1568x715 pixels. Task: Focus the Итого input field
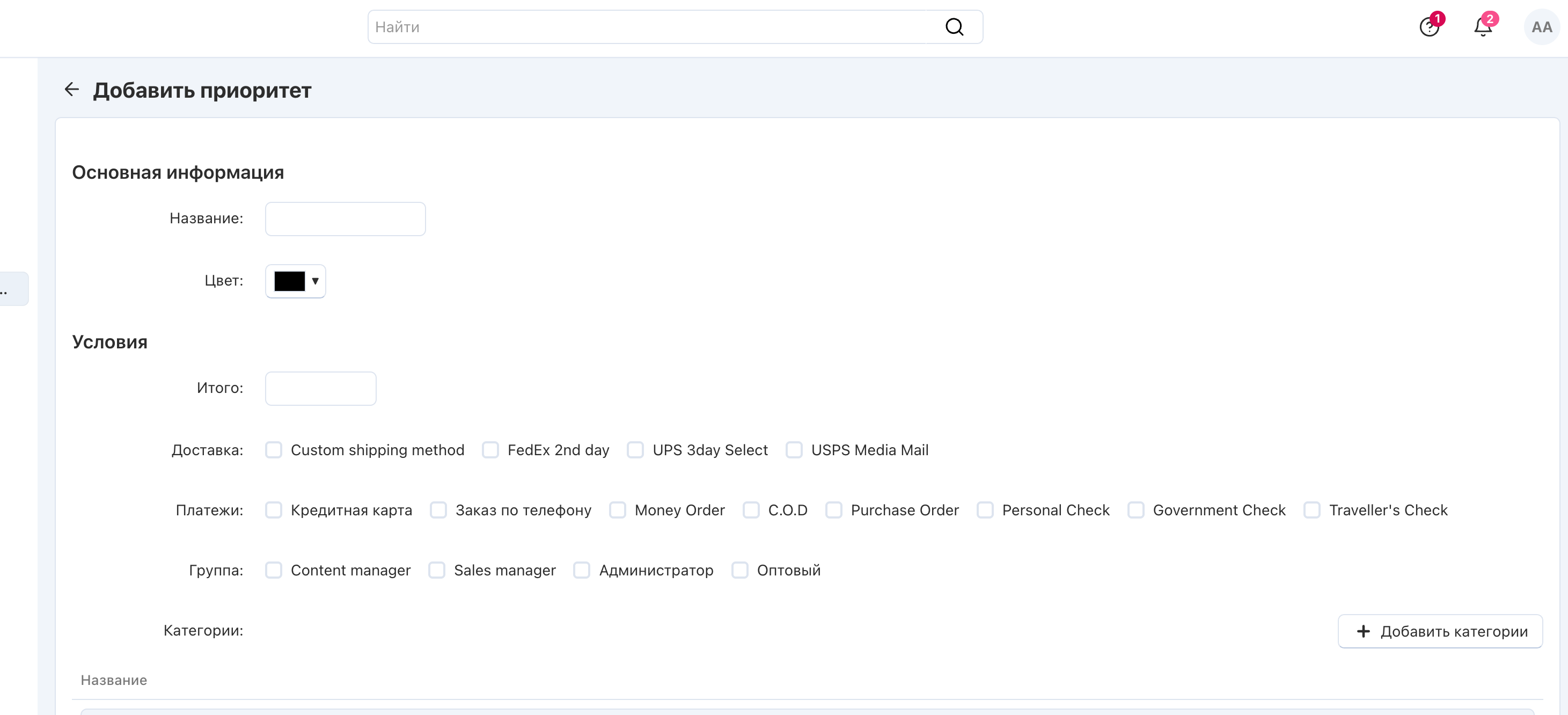point(321,388)
